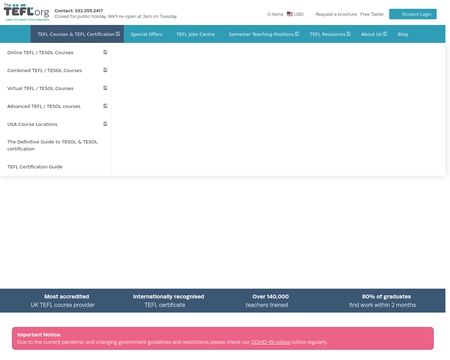Image resolution: width=450 pixels, height=360 pixels.
Task: Open TEFL Certification Guide link
Action: [x=35, y=167]
